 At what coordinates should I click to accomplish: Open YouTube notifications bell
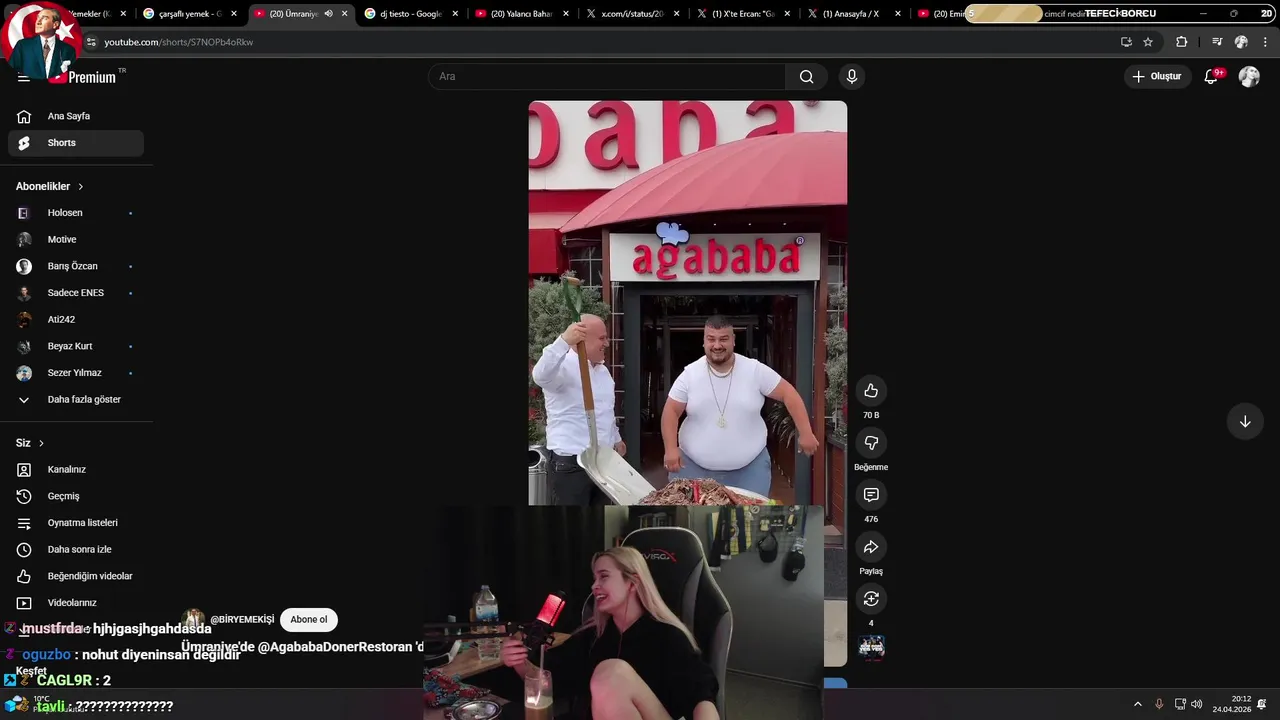[1211, 77]
